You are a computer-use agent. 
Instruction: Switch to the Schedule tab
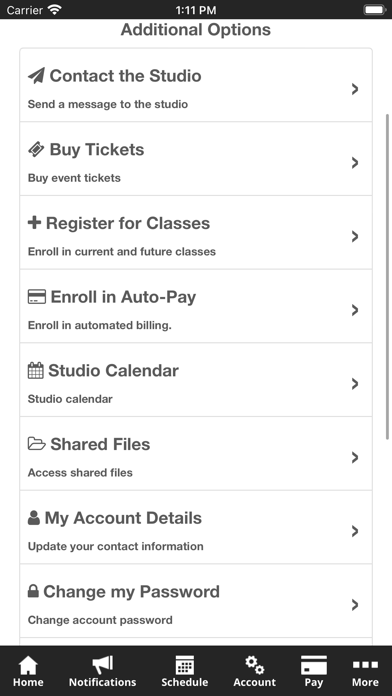point(185,671)
